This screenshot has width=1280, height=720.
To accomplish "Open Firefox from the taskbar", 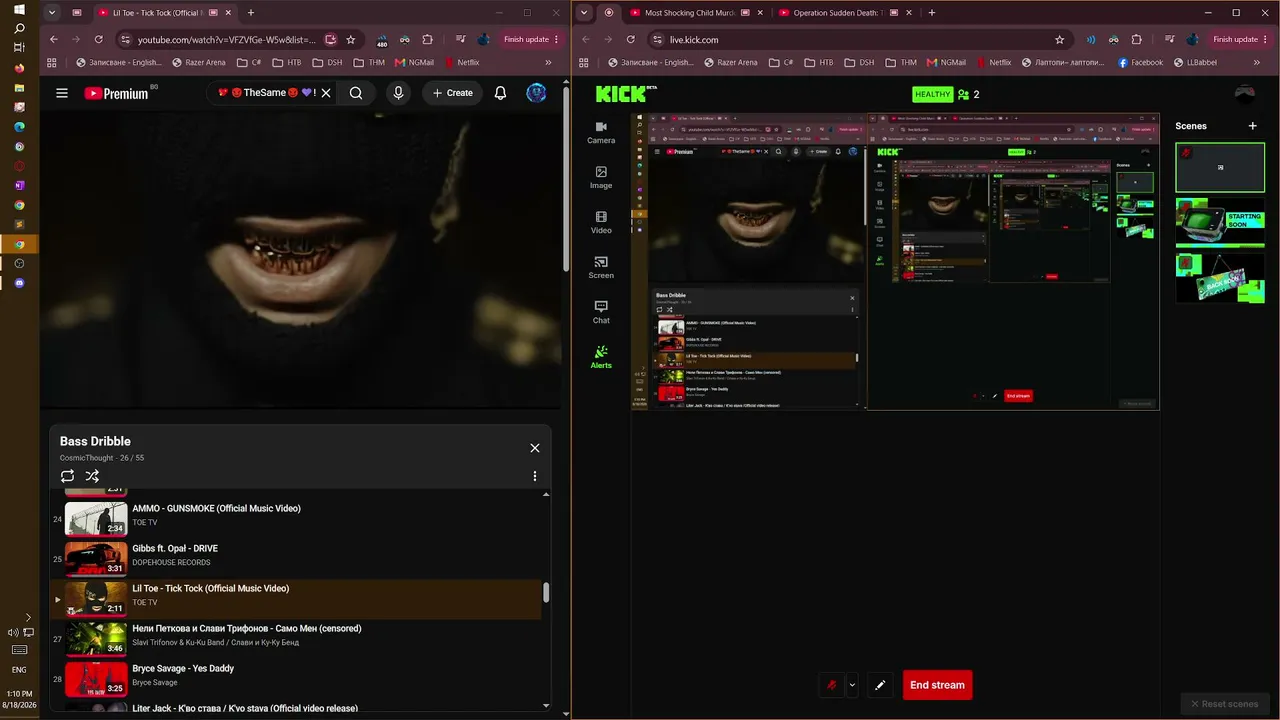I will (x=19, y=68).
